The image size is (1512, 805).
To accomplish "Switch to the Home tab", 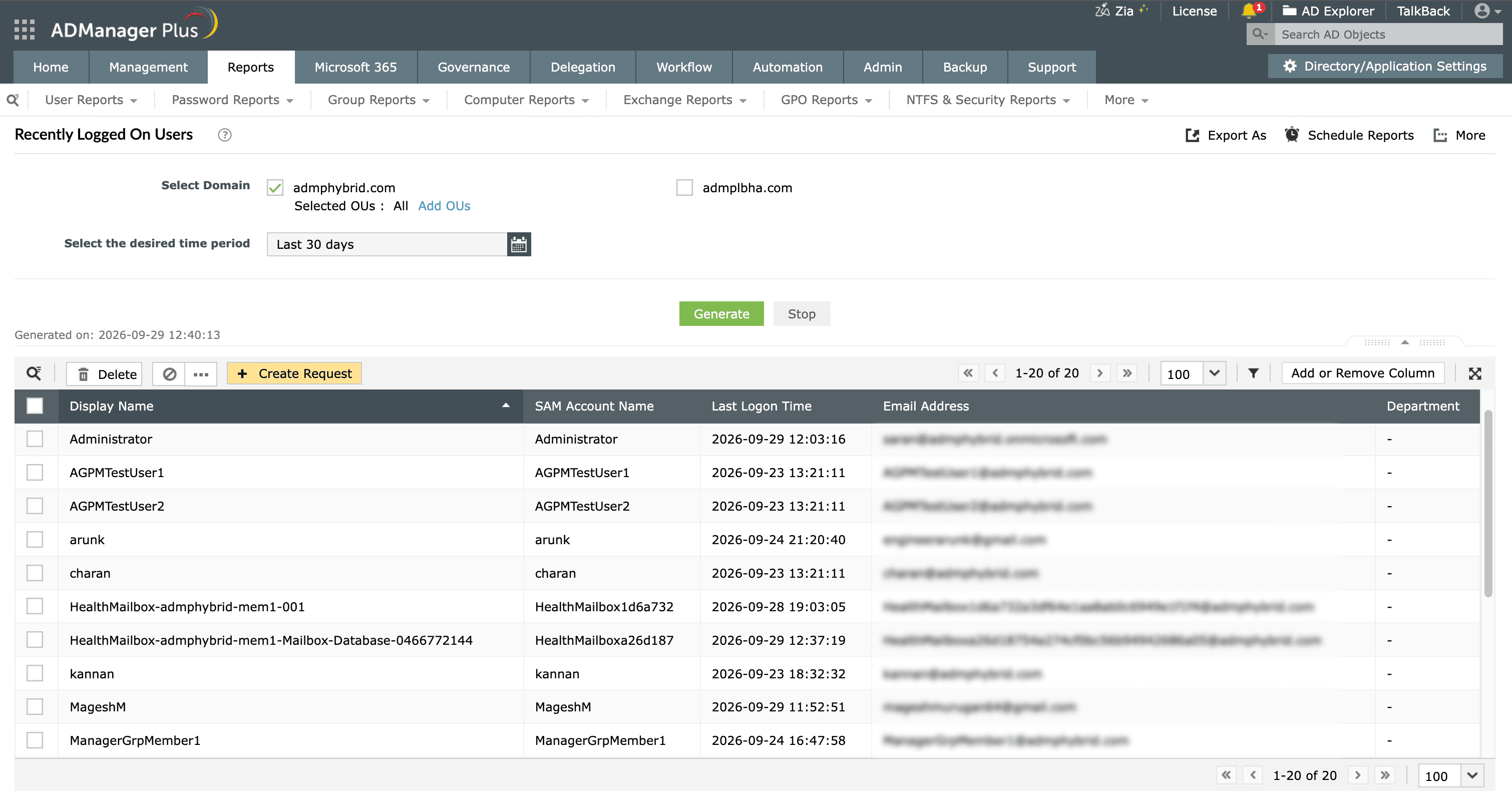I will (51, 67).
